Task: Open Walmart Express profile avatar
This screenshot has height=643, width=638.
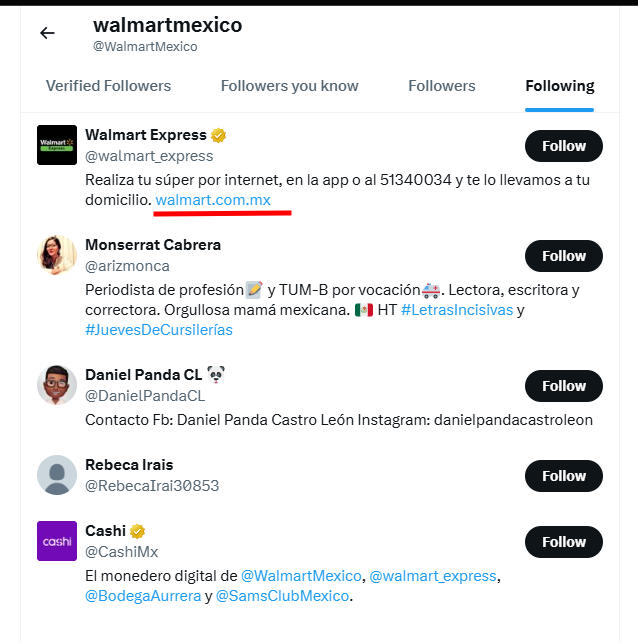Action: pyautogui.click(x=57, y=145)
